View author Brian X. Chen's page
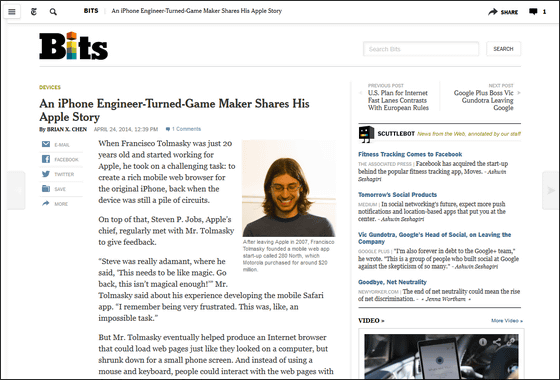This screenshot has width=560, height=380. pyautogui.click(x=67, y=129)
